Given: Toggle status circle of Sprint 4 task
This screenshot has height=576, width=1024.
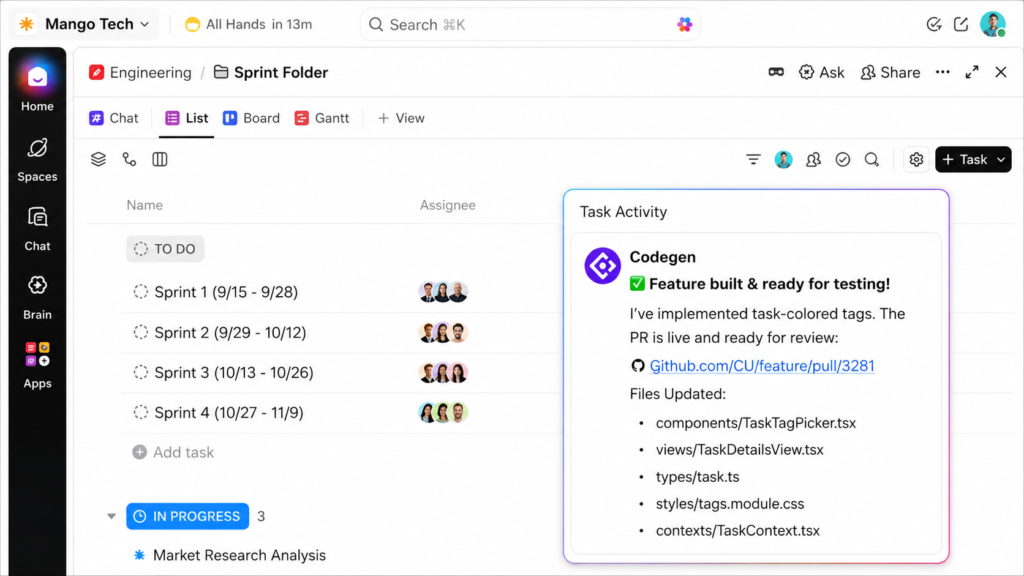Looking at the screenshot, I should click(x=140, y=412).
